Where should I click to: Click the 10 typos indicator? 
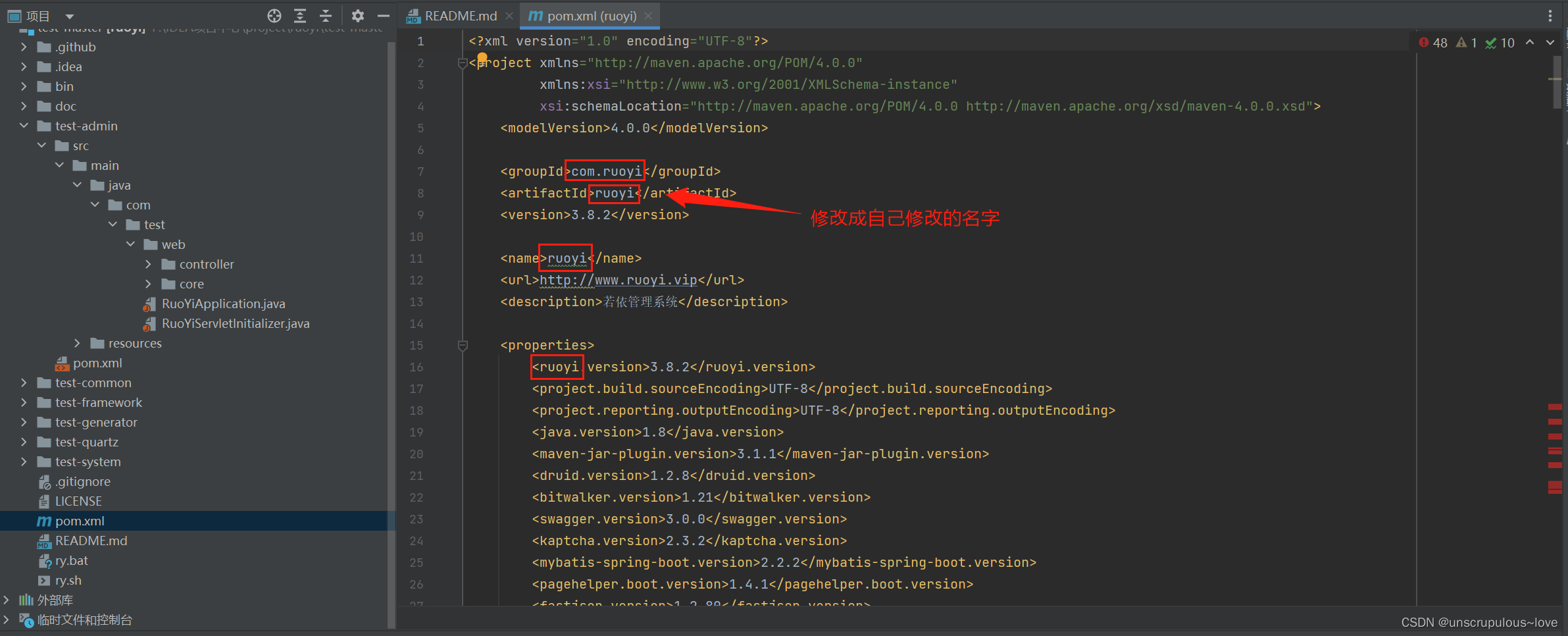click(1500, 43)
